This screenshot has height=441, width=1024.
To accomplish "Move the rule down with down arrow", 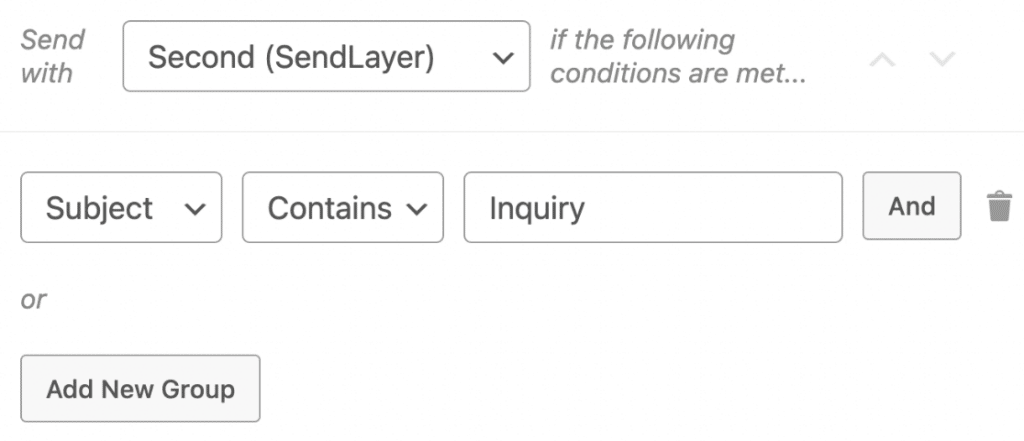I will [x=941, y=58].
